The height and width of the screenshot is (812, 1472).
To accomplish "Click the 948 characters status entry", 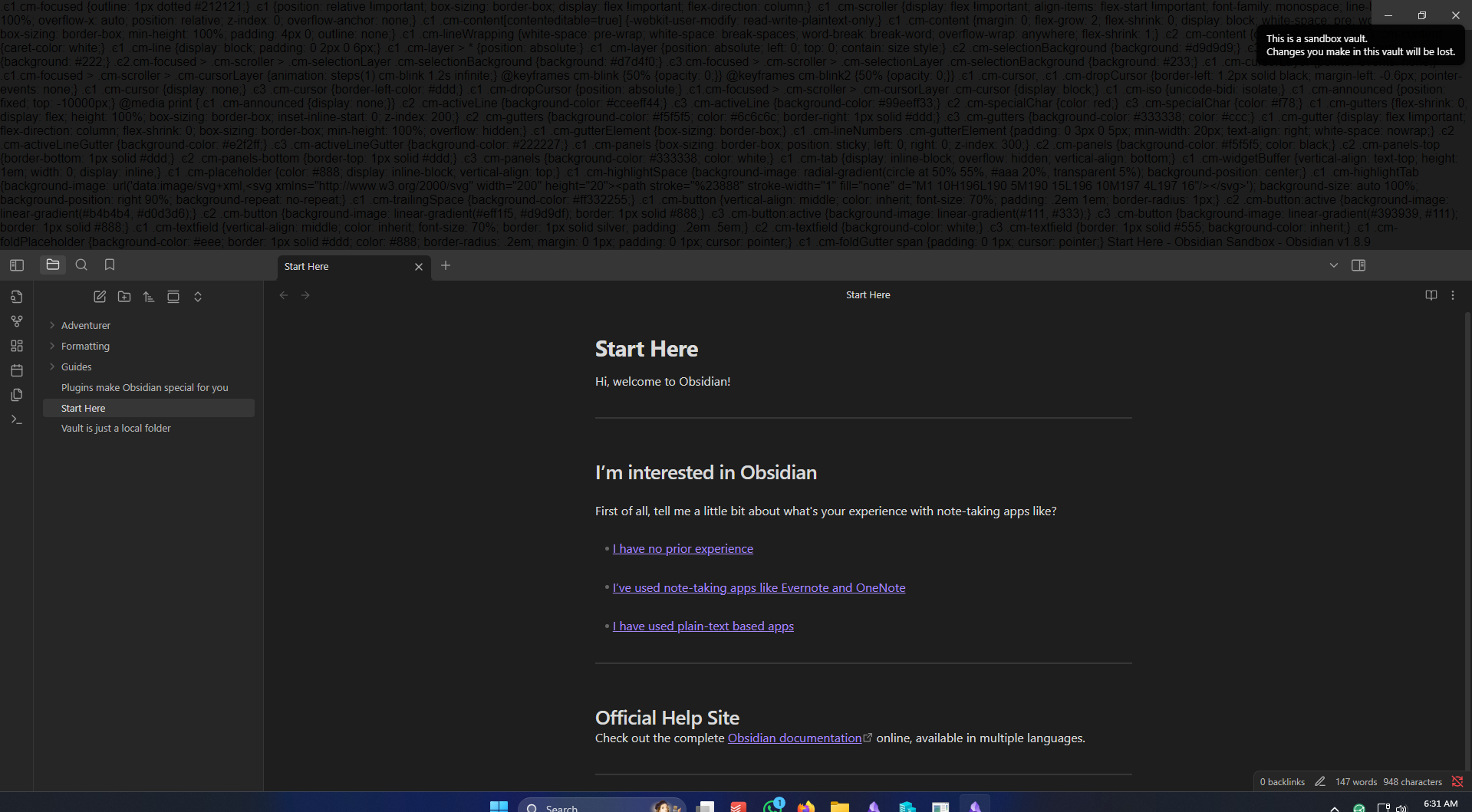I will click(1413, 782).
